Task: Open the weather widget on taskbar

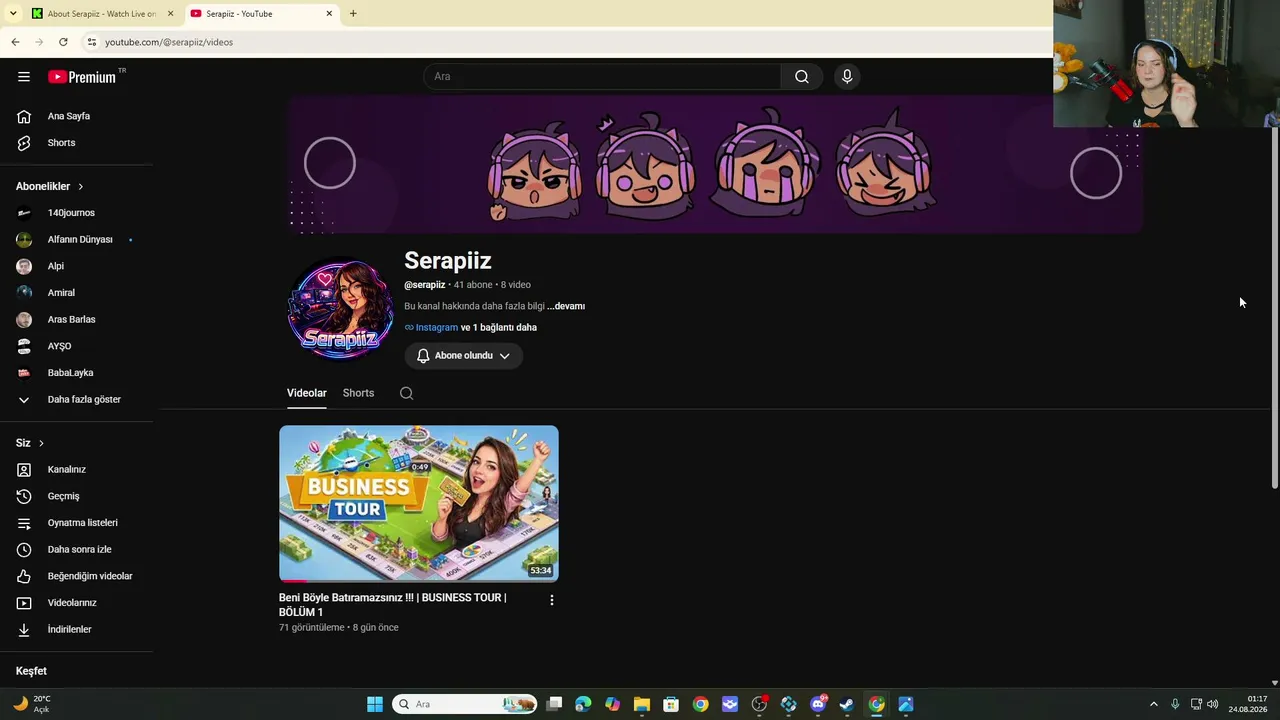Action: [x=32, y=704]
